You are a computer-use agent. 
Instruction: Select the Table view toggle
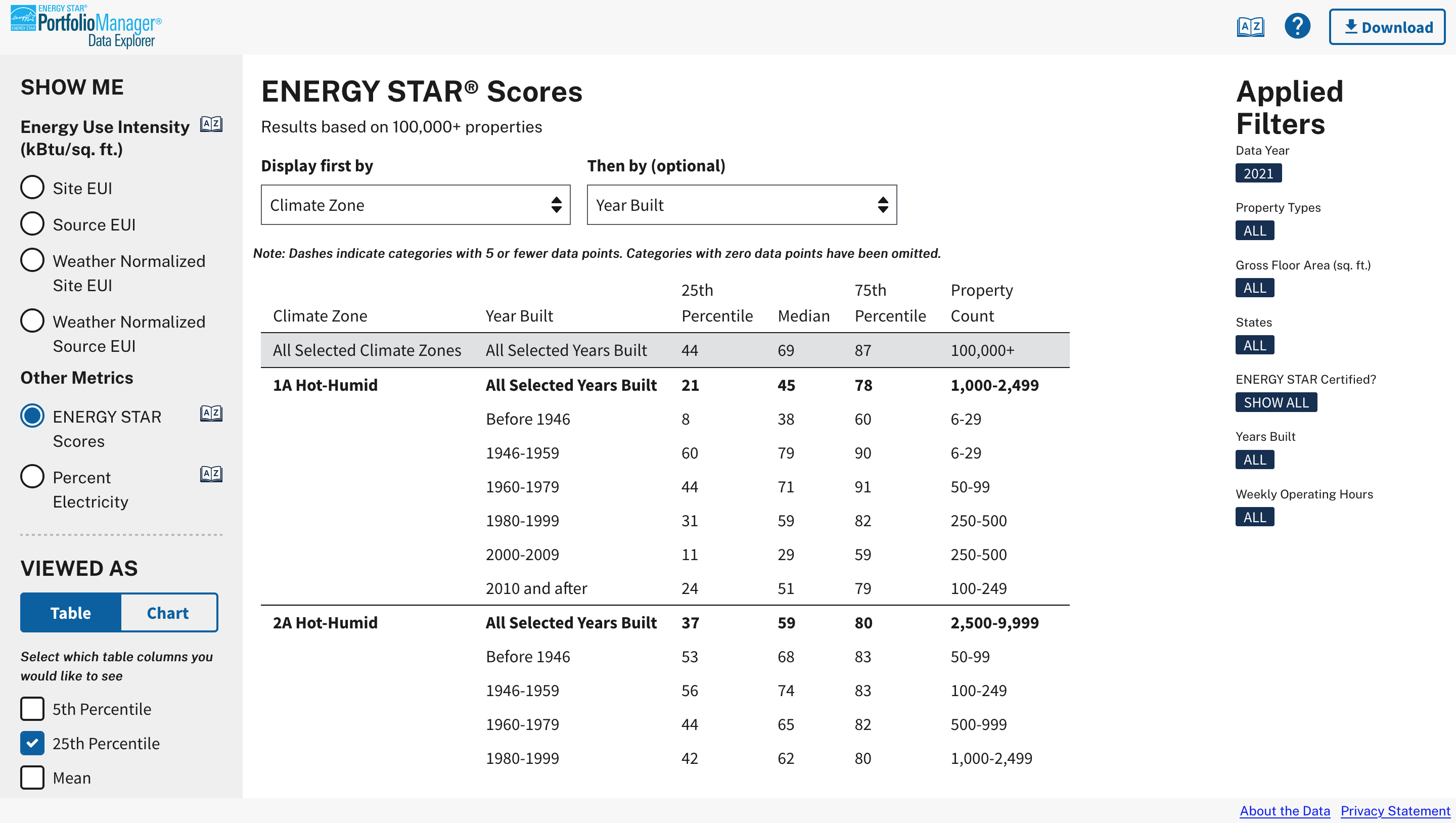(69, 612)
